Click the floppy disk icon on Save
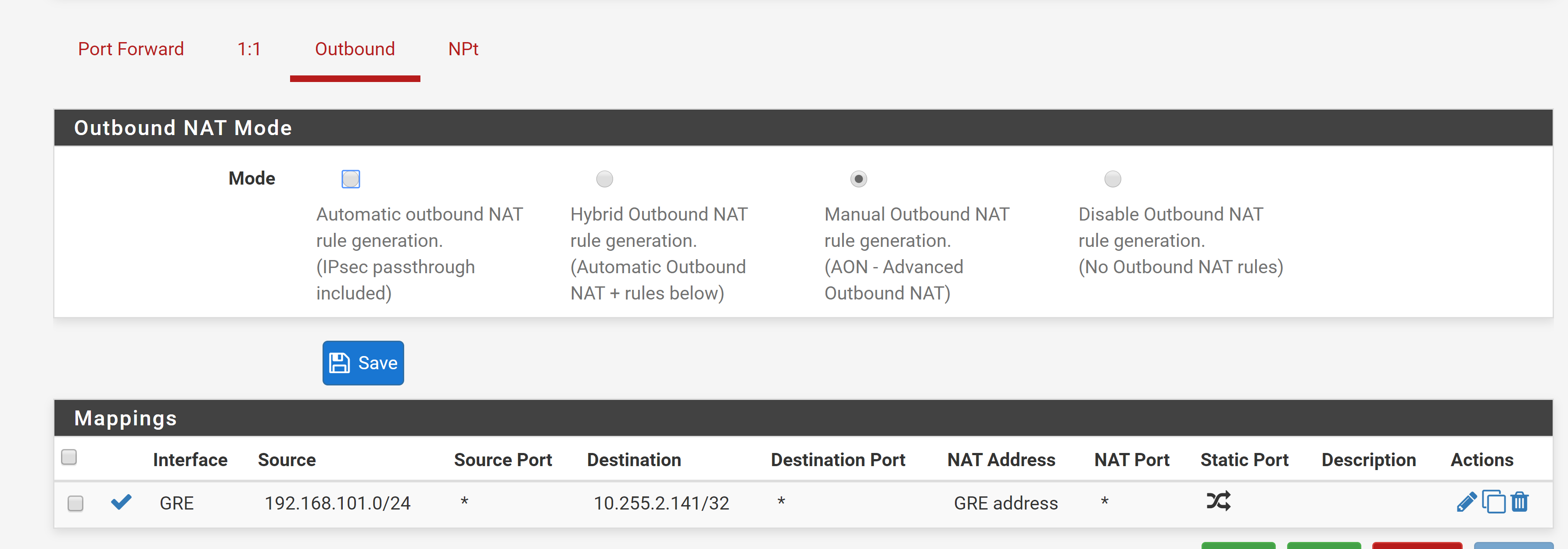Image resolution: width=1568 pixels, height=549 pixels. (x=339, y=363)
